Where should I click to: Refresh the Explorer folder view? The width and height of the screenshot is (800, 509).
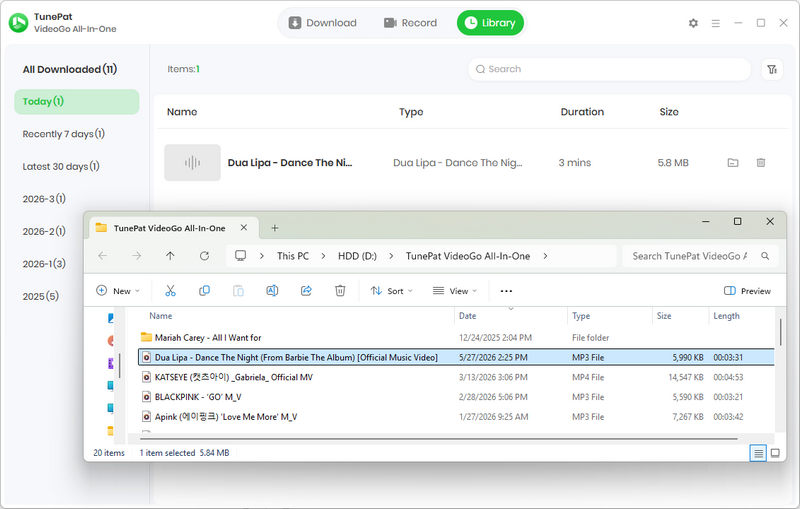204,256
